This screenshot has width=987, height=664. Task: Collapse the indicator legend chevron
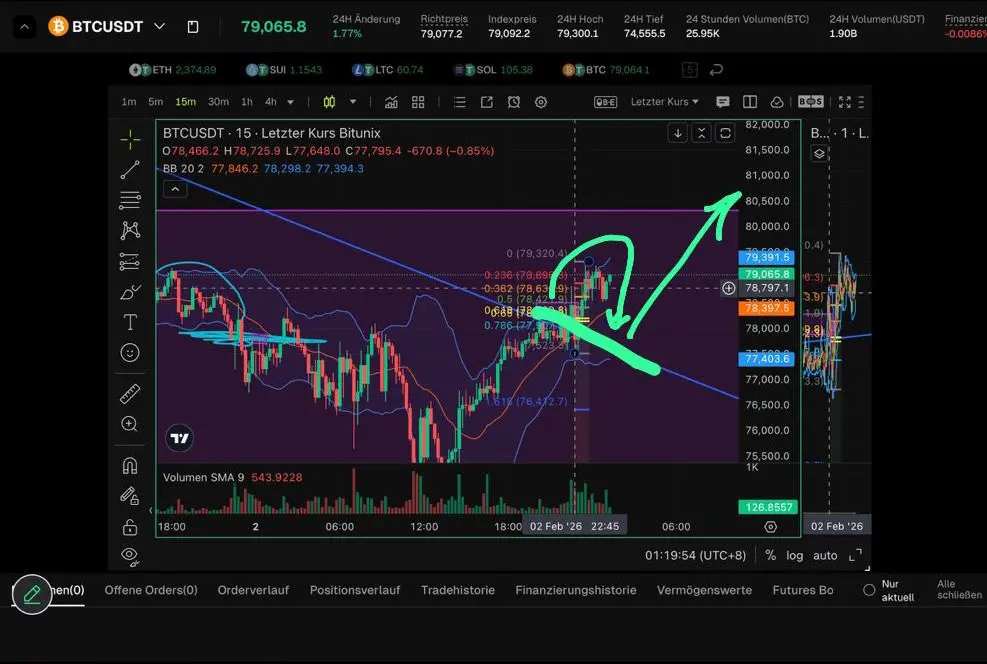click(x=175, y=189)
